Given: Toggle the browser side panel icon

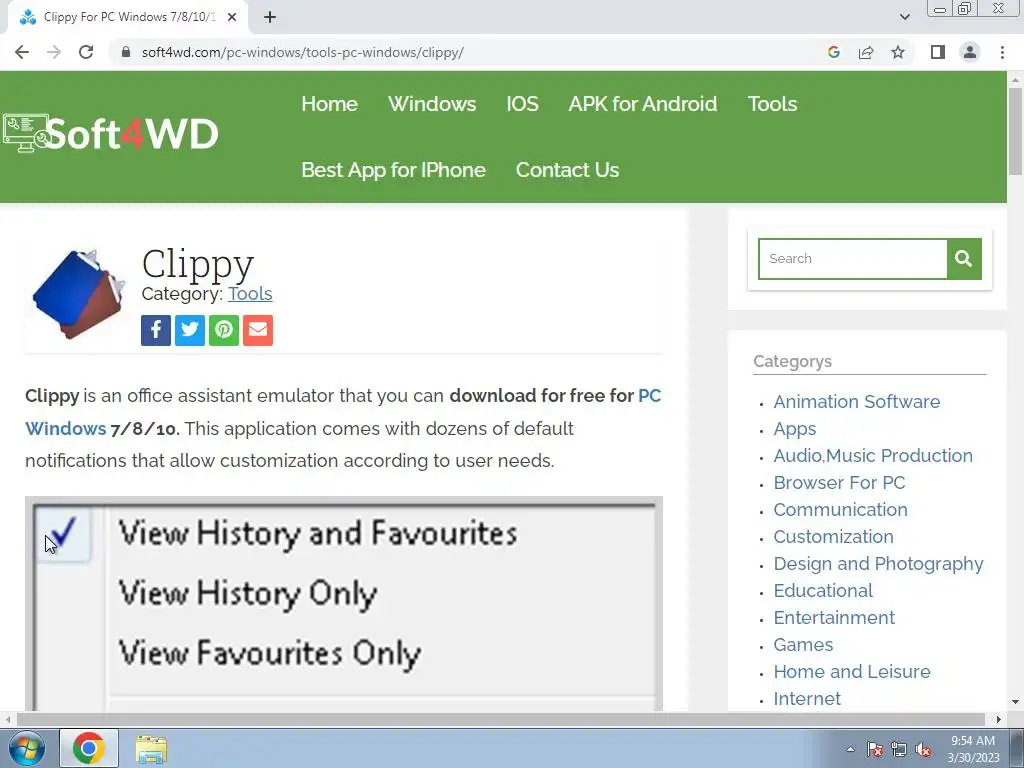Looking at the screenshot, I should coord(938,52).
